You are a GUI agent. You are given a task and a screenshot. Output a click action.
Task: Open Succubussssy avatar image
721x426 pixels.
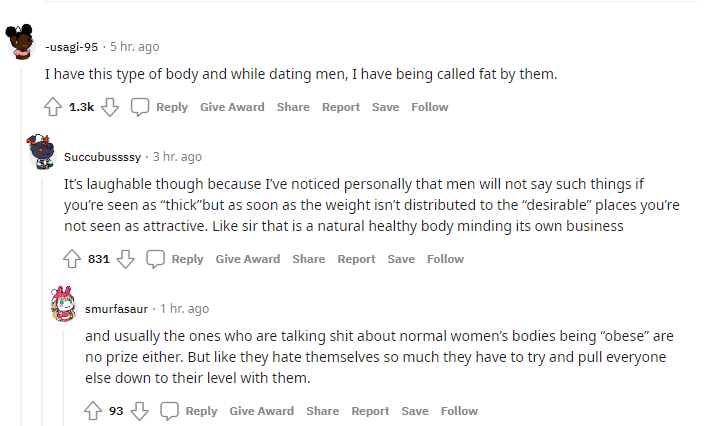(x=41, y=152)
